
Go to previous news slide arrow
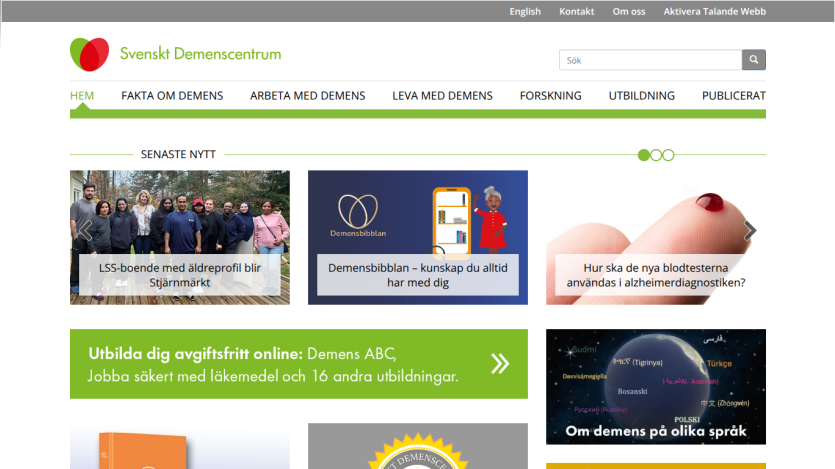tap(85, 231)
